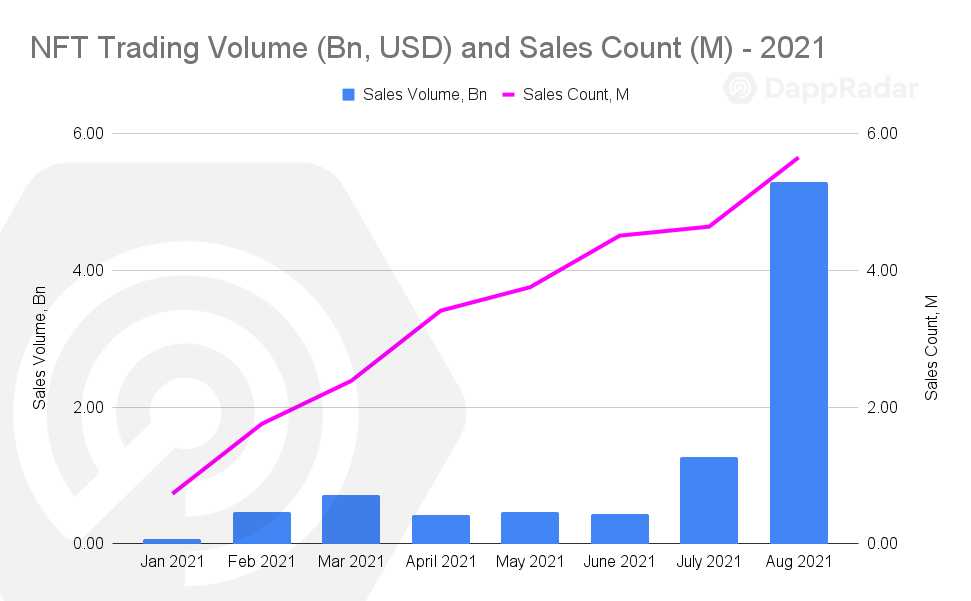Click the right axis title Sales Count, M
The image size is (971, 601).
(931, 347)
